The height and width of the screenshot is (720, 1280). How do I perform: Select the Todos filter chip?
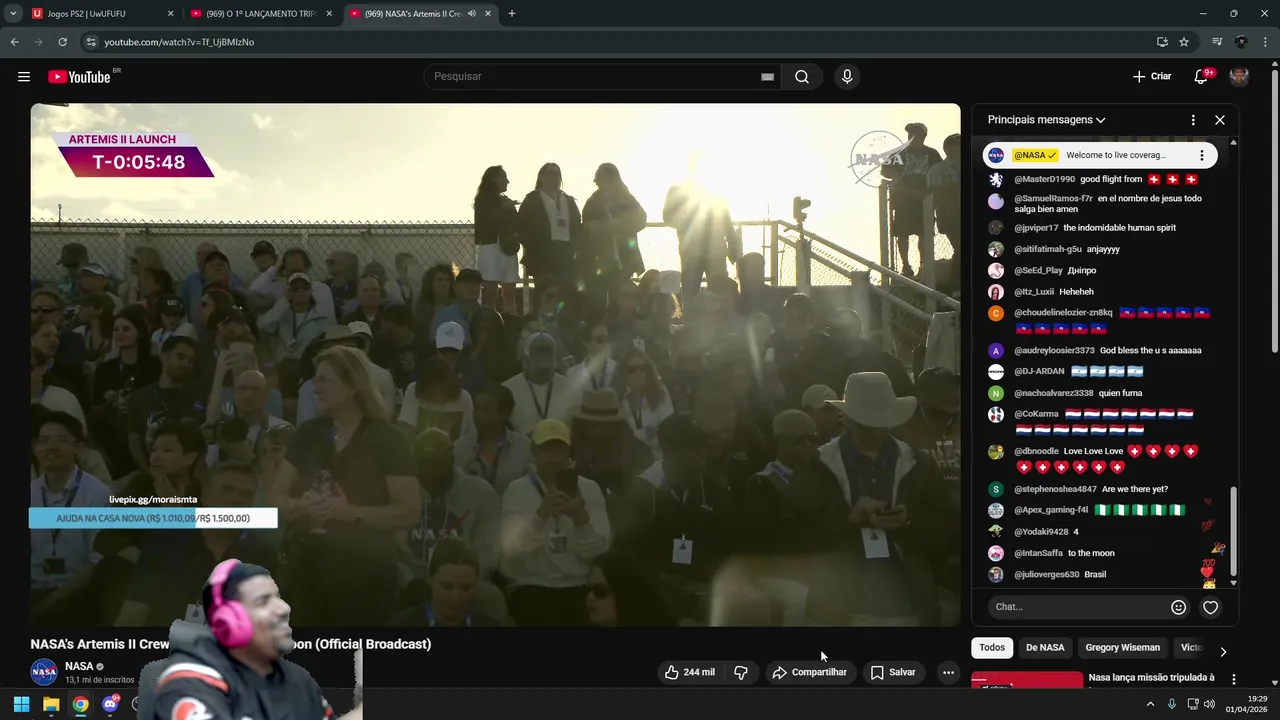[x=992, y=648]
